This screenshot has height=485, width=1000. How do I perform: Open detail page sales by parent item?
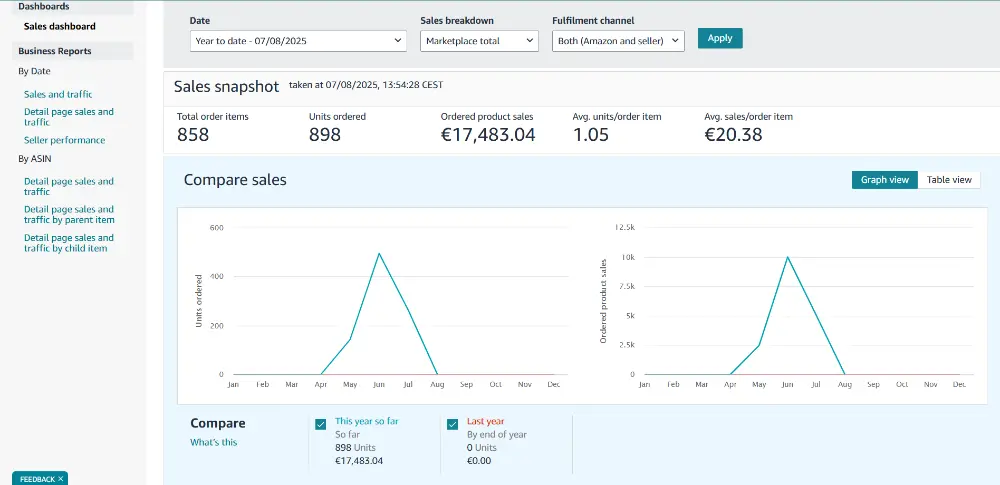[70, 214]
